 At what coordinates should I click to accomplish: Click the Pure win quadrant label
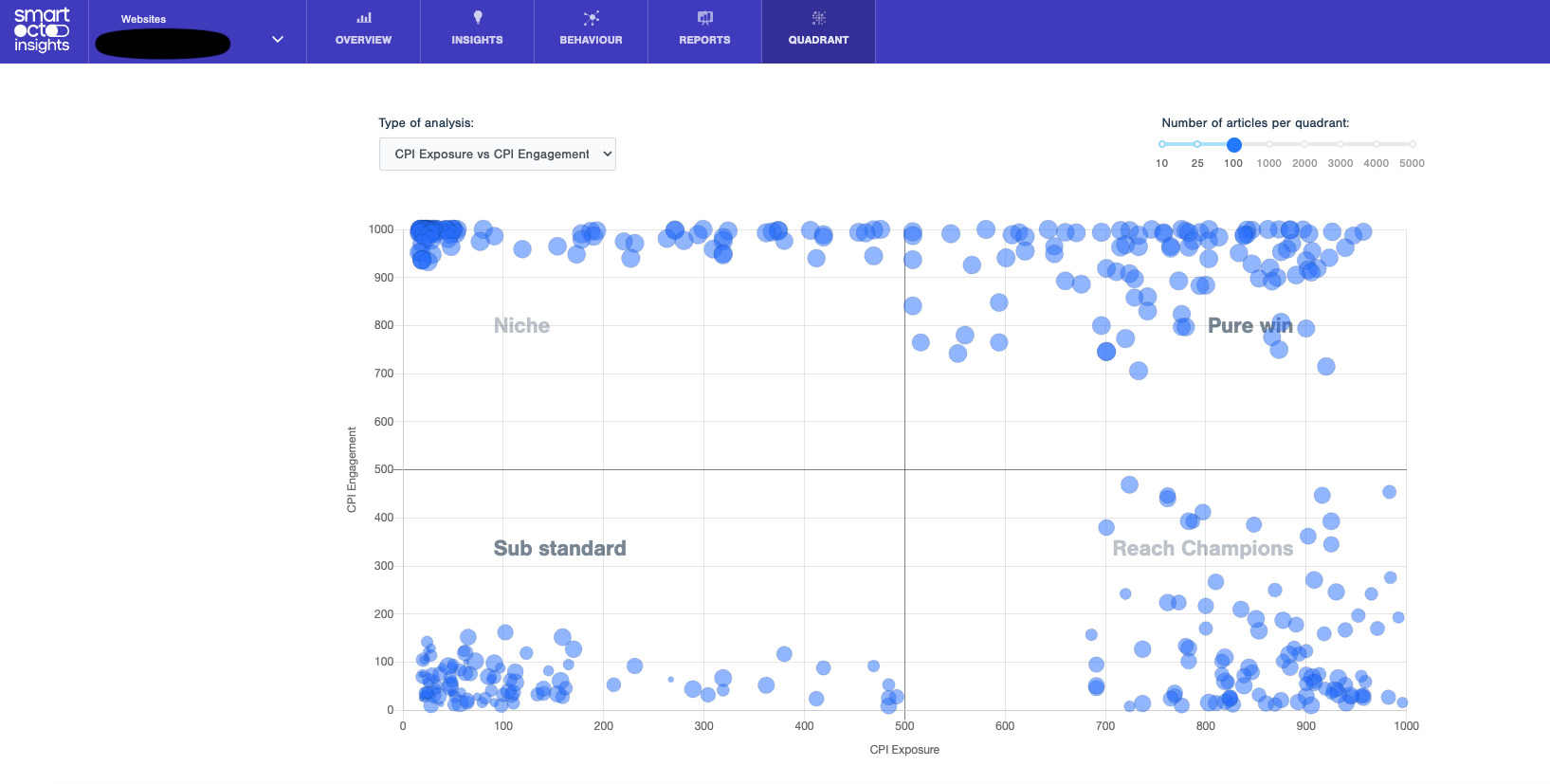(x=1249, y=326)
